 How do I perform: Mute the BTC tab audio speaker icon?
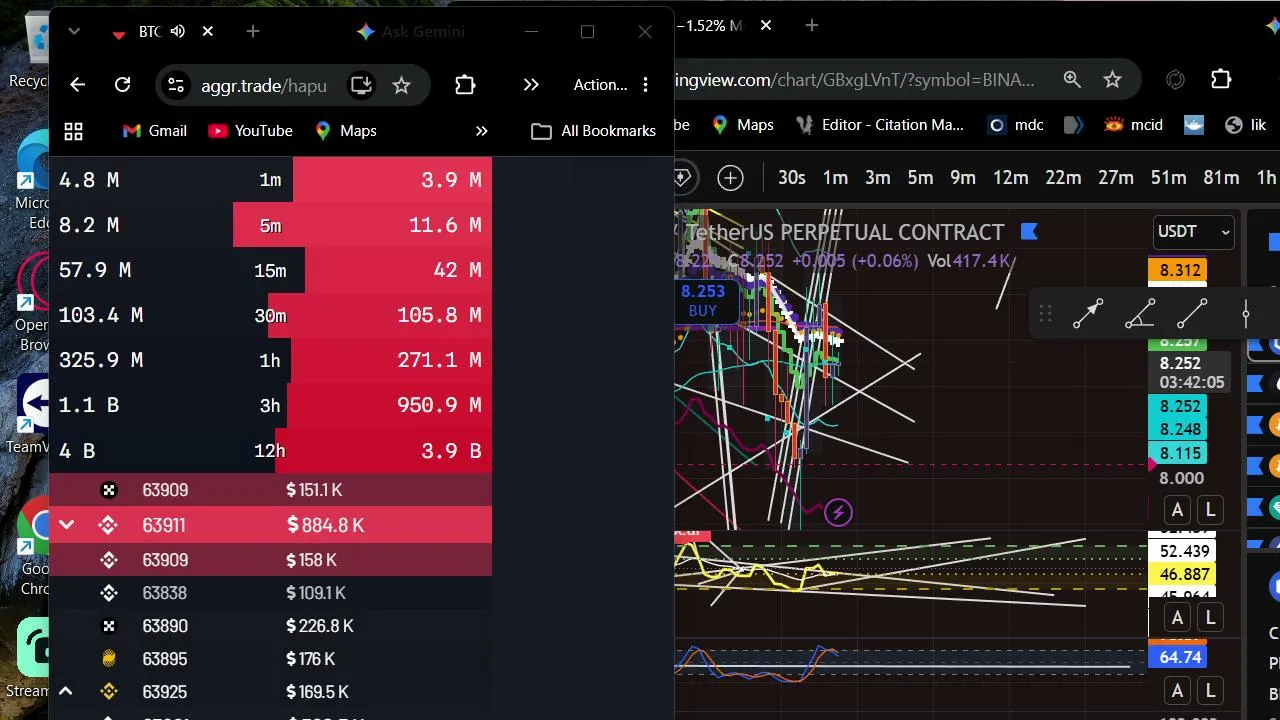[x=178, y=32]
